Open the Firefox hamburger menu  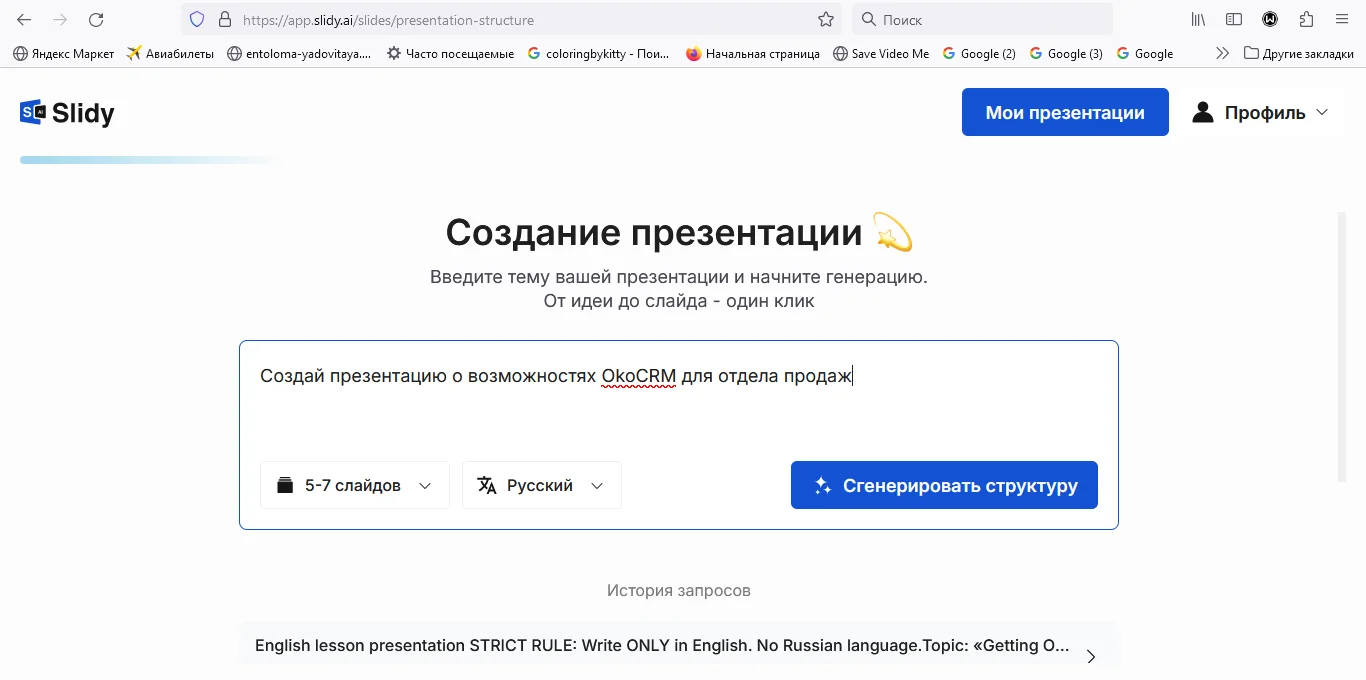pyautogui.click(x=1342, y=19)
